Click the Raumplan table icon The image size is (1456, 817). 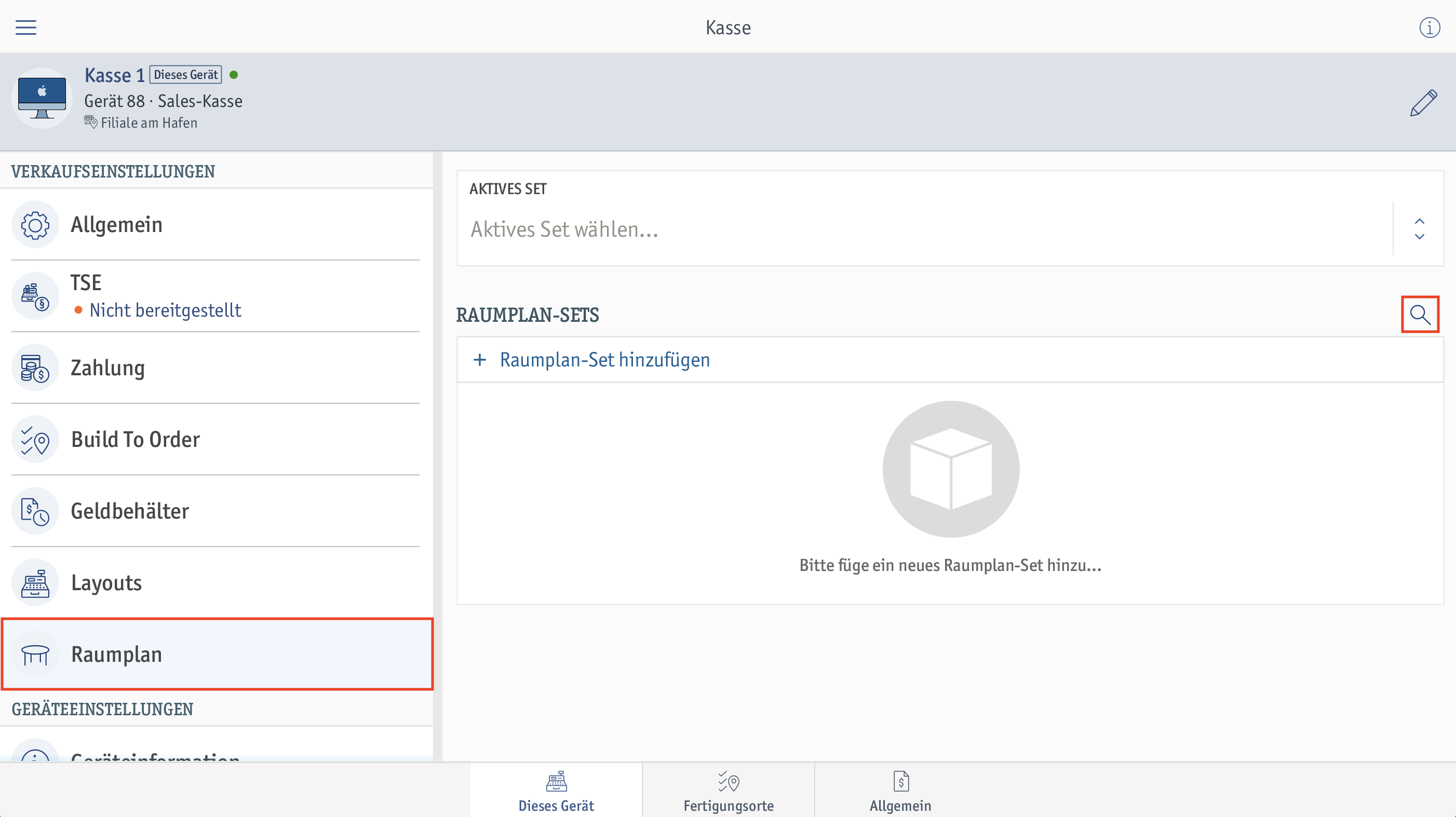pyautogui.click(x=35, y=655)
